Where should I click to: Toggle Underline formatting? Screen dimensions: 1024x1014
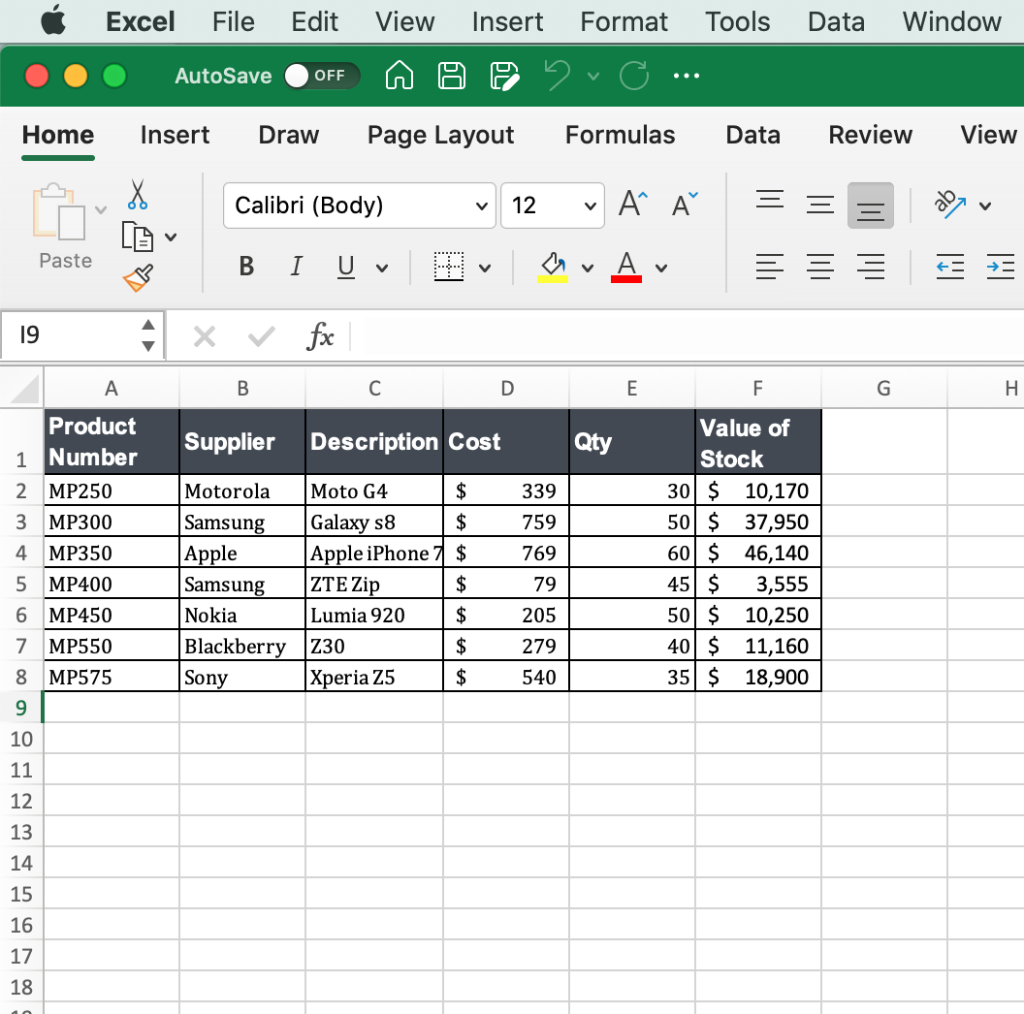[346, 266]
